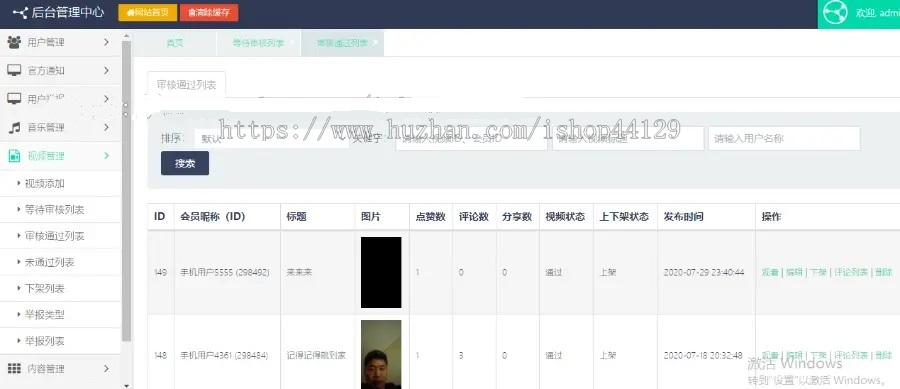Switch to the 等待审核列表 top tab
The width and height of the screenshot is (900, 389).
coord(258,43)
